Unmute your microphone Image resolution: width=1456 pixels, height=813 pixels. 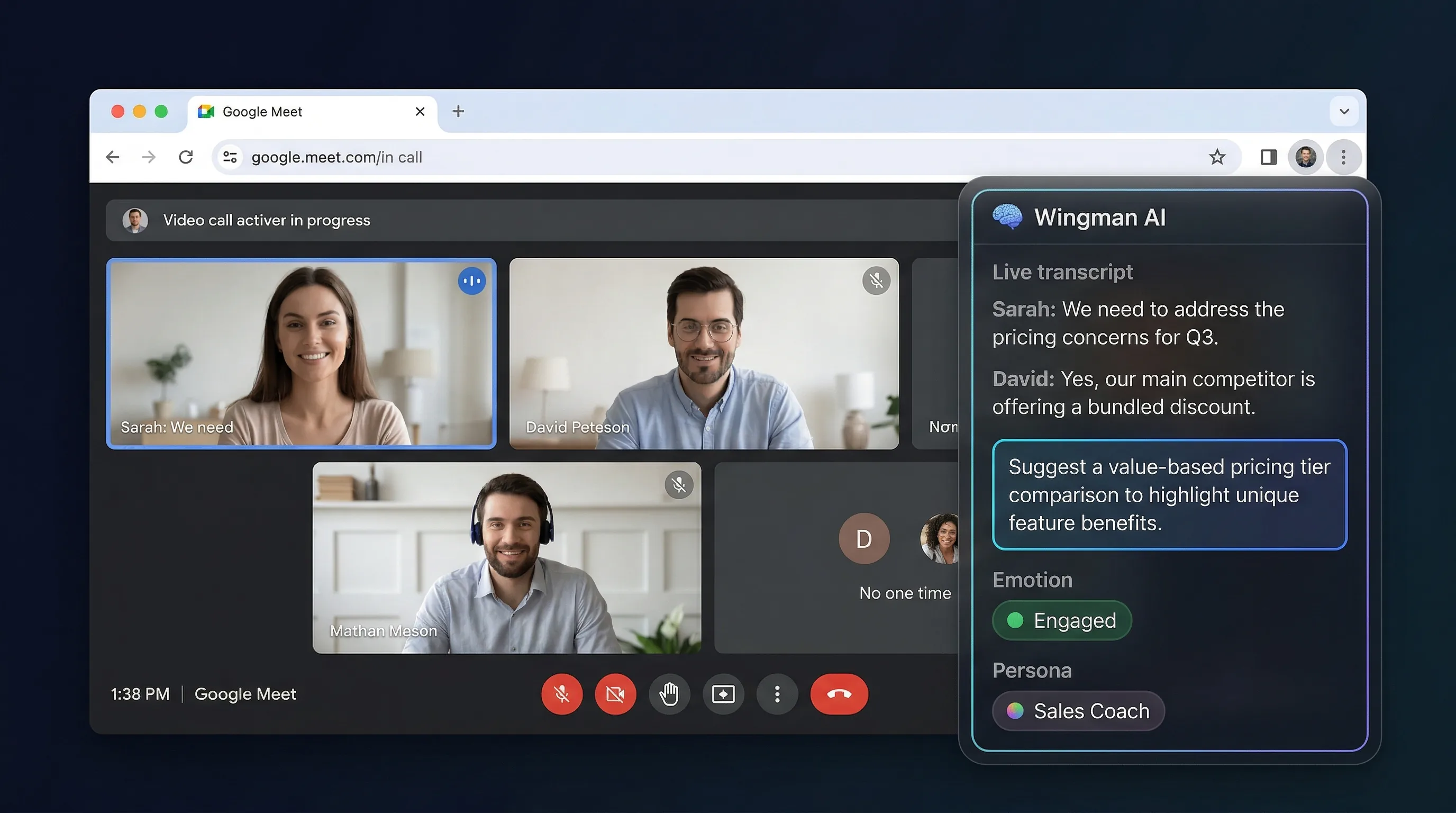coord(562,694)
